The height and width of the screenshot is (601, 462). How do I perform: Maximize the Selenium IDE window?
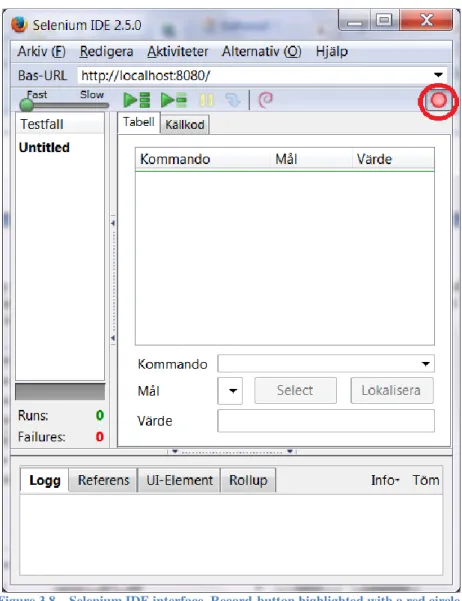385,20
